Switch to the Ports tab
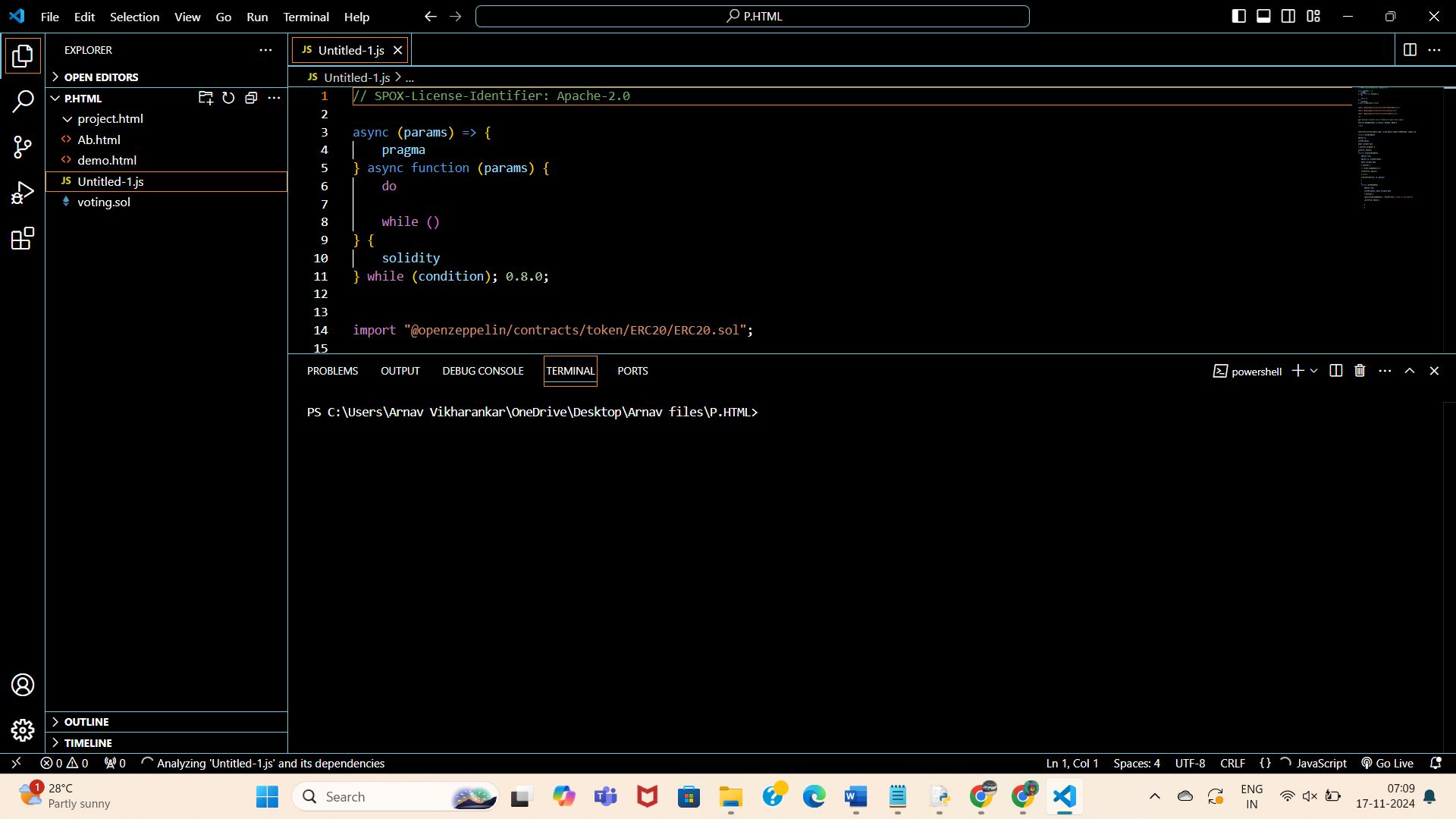Screen dimensions: 1456x819 [x=632, y=371]
